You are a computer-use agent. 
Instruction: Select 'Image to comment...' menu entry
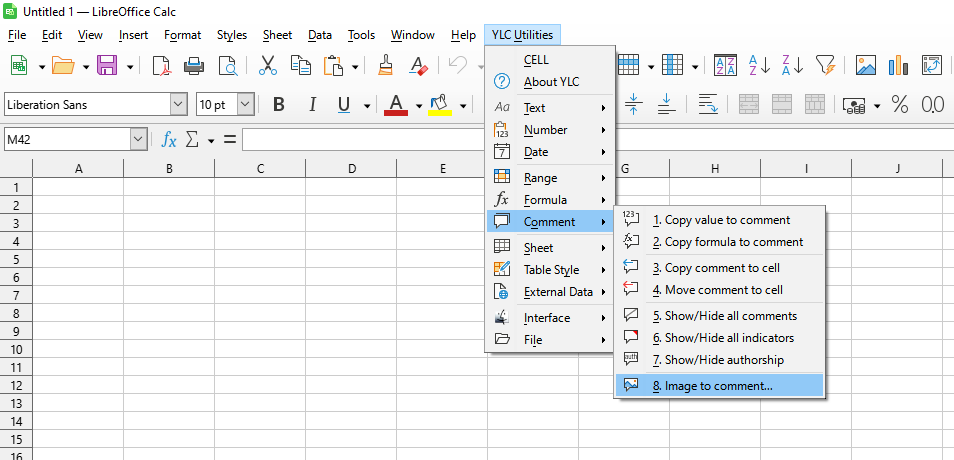(x=712, y=386)
